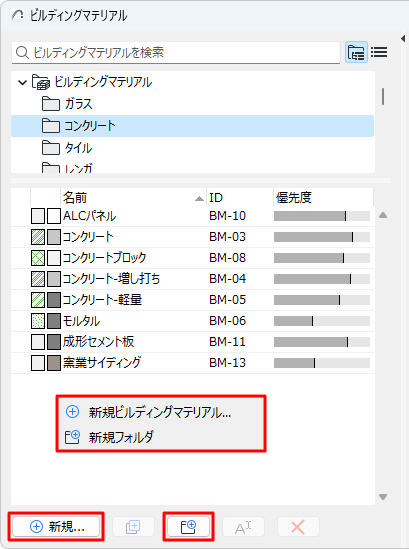Click the BM-08 ID cell
Image resolution: width=409 pixels, height=549 pixels.
[x=228, y=258]
